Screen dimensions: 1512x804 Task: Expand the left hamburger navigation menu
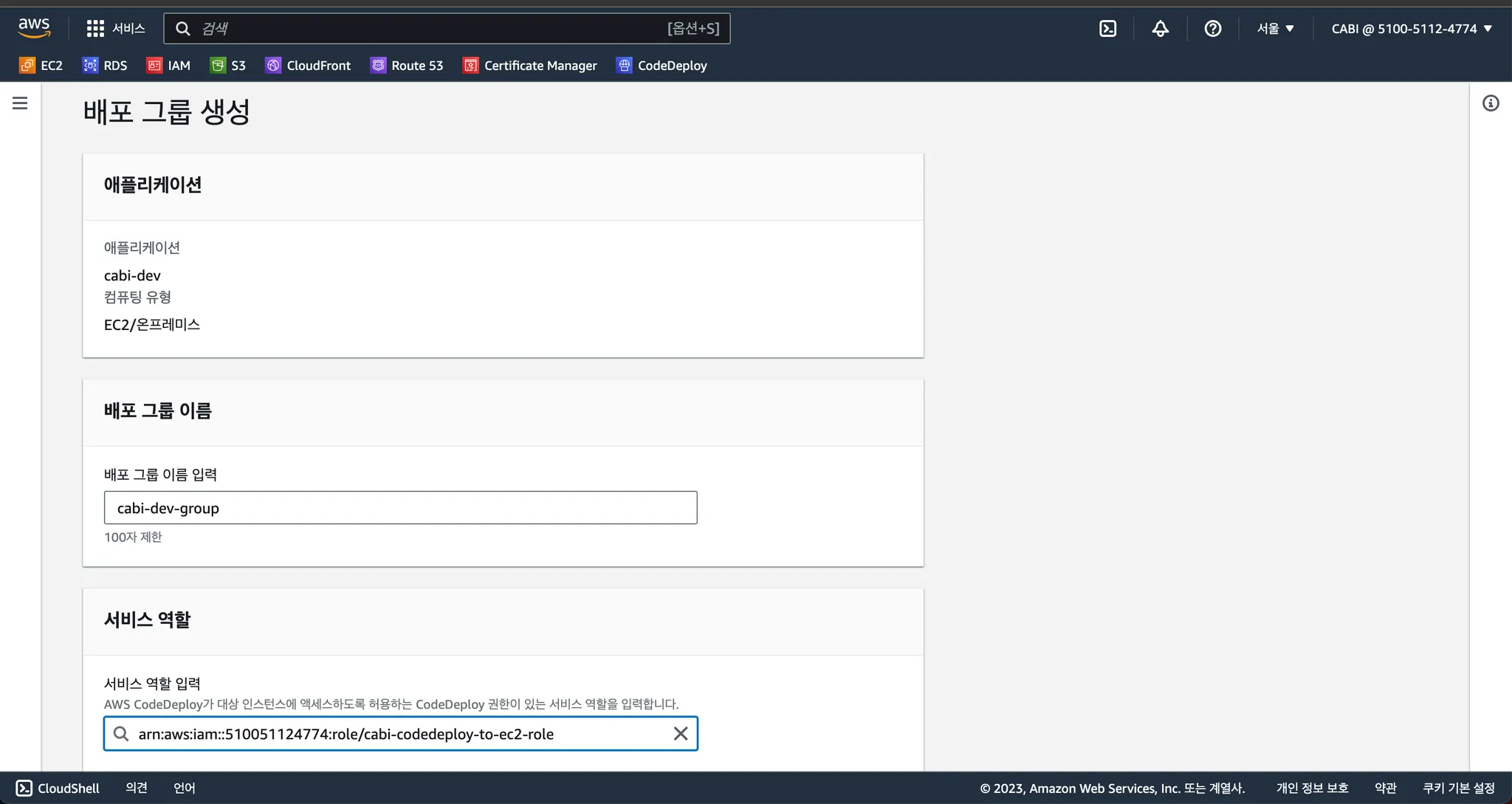tap(20, 103)
